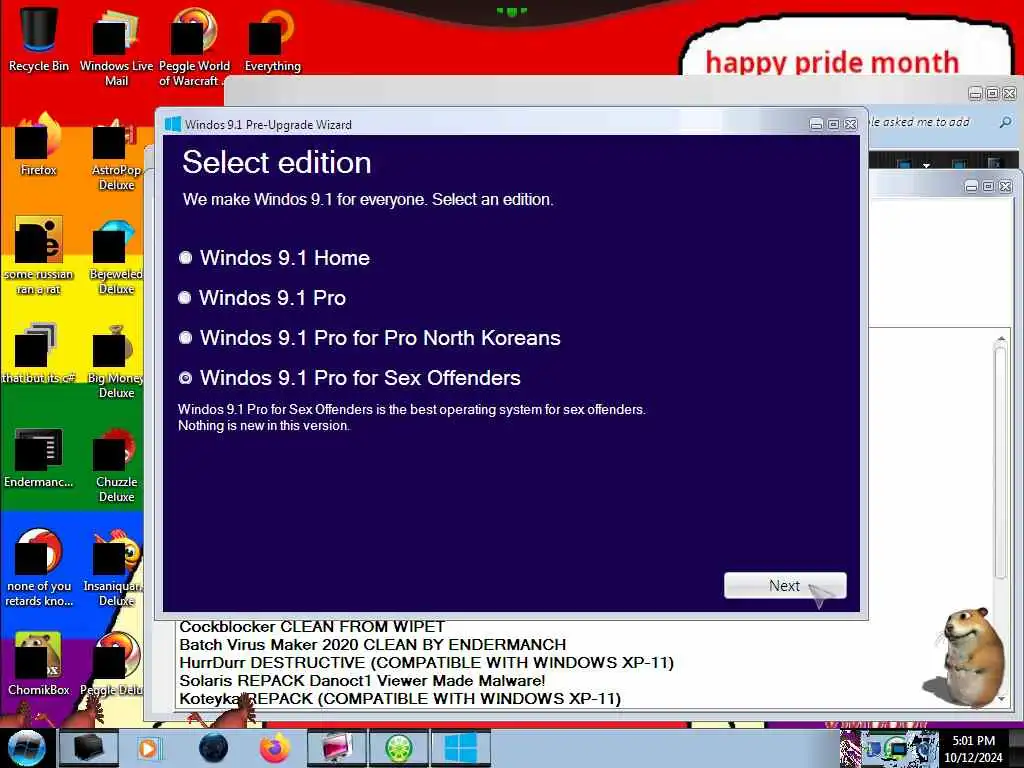
Task: Open Big Money Deluxe desktop icon
Action: tap(116, 360)
